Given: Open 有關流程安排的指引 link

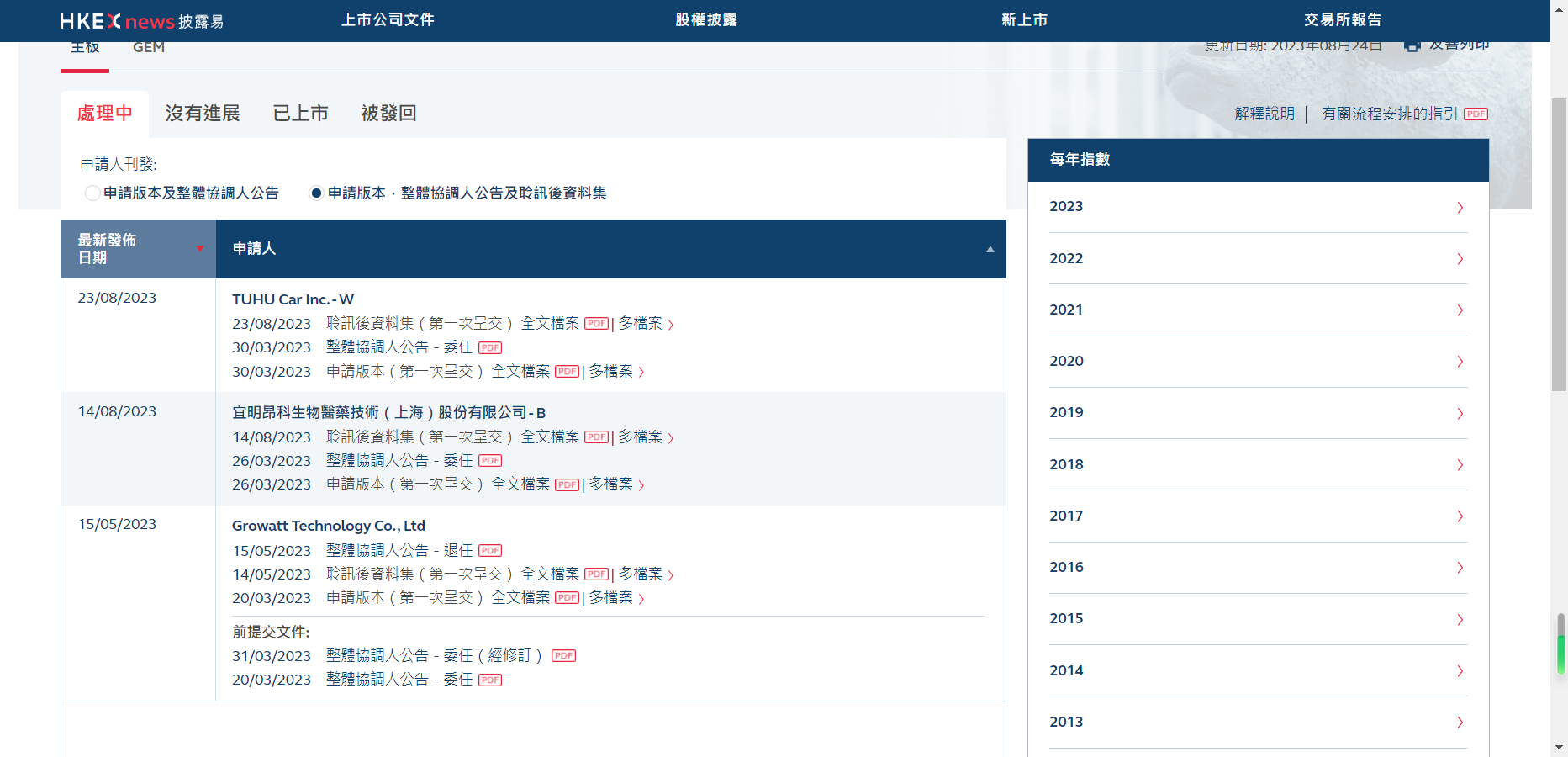Looking at the screenshot, I should coord(1390,114).
